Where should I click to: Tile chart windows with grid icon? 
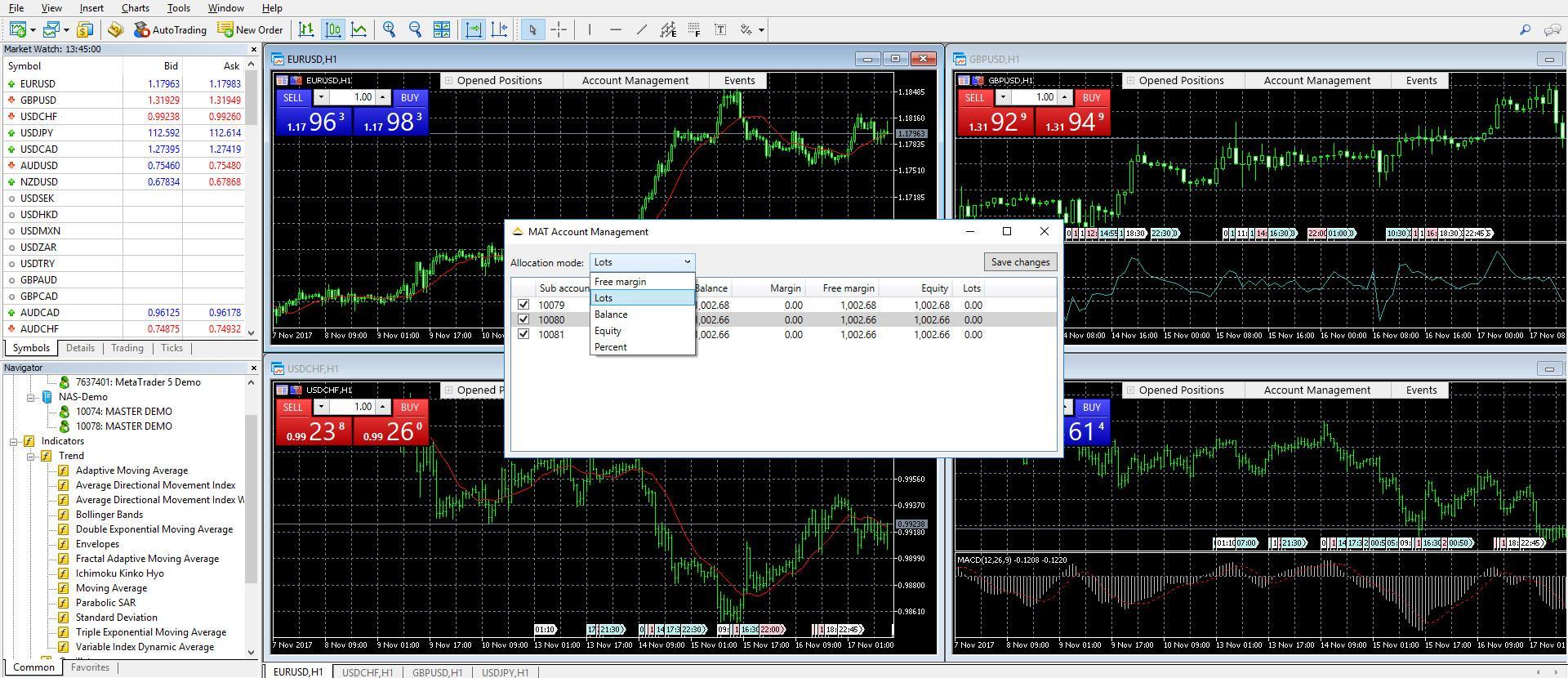[x=442, y=29]
